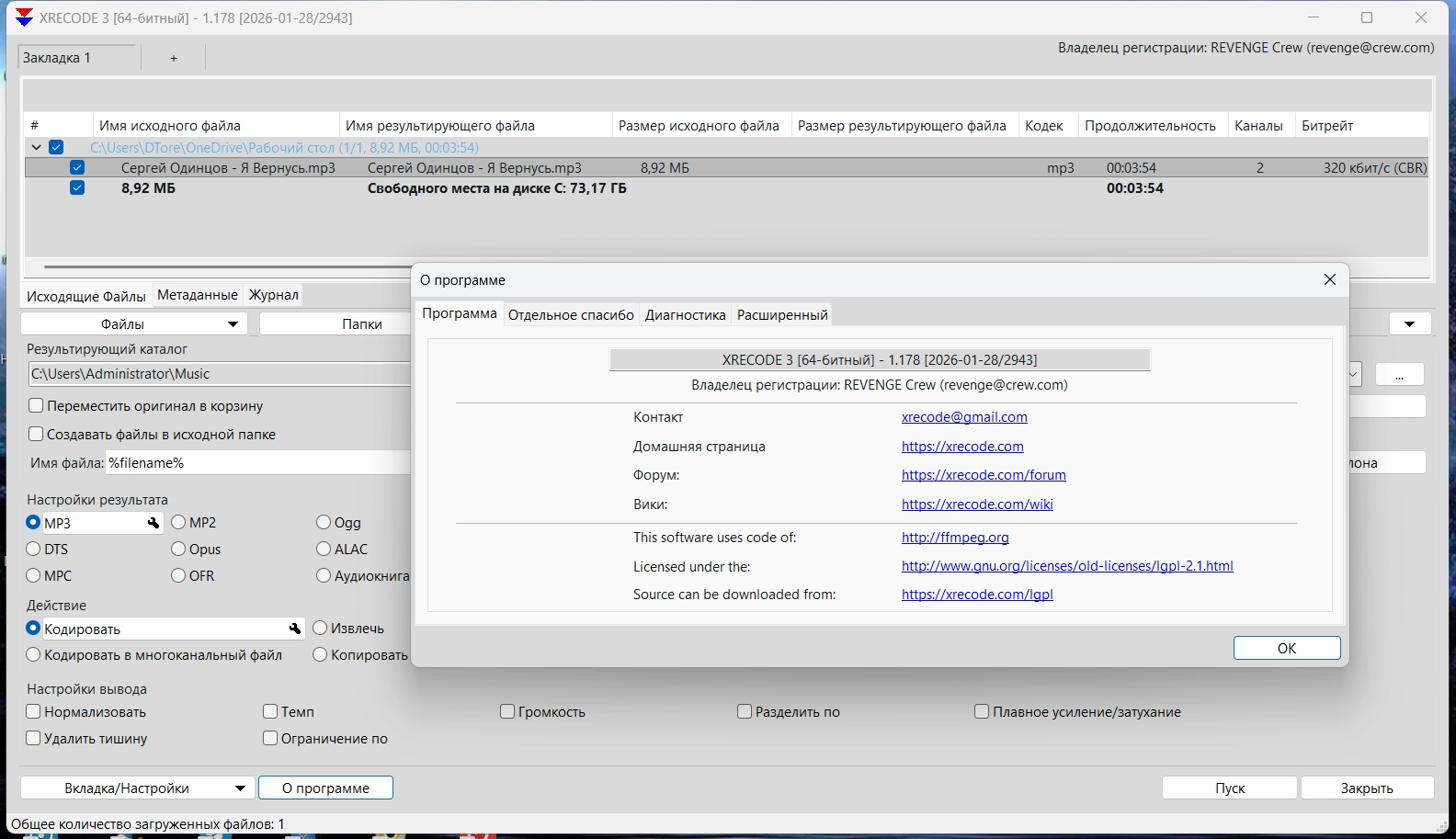Open the https://xrecode.com/lgpl link

click(x=977, y=595)
